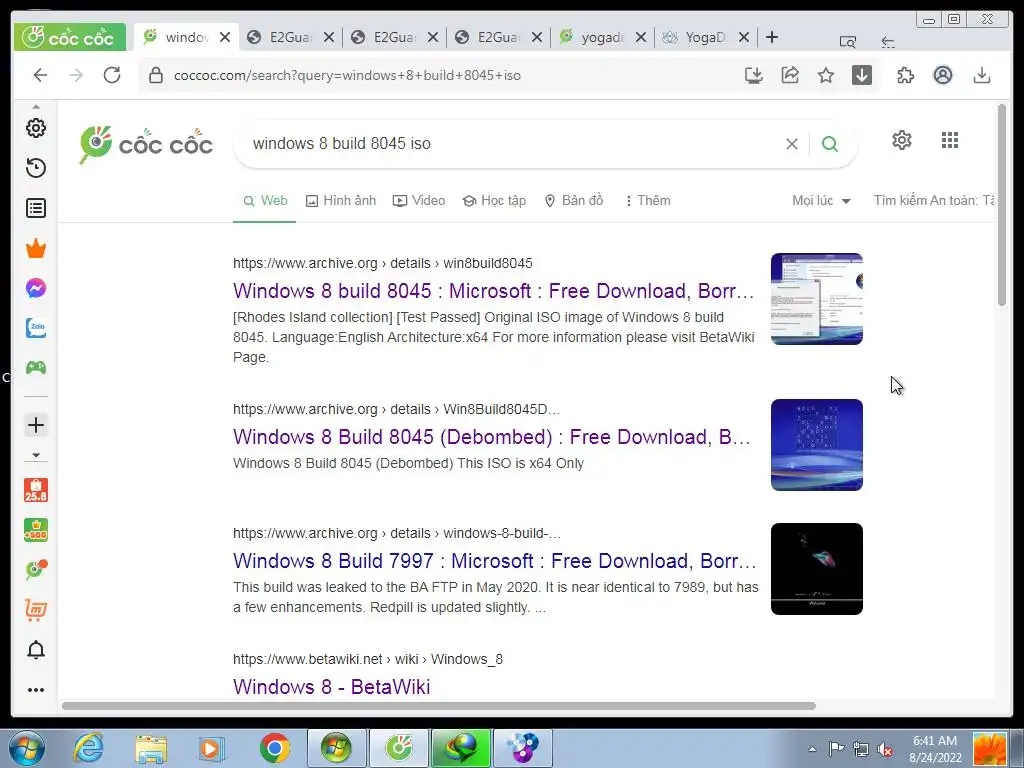
Task: Open sidebar more options ellipsis
Action: tap(36, 690)
